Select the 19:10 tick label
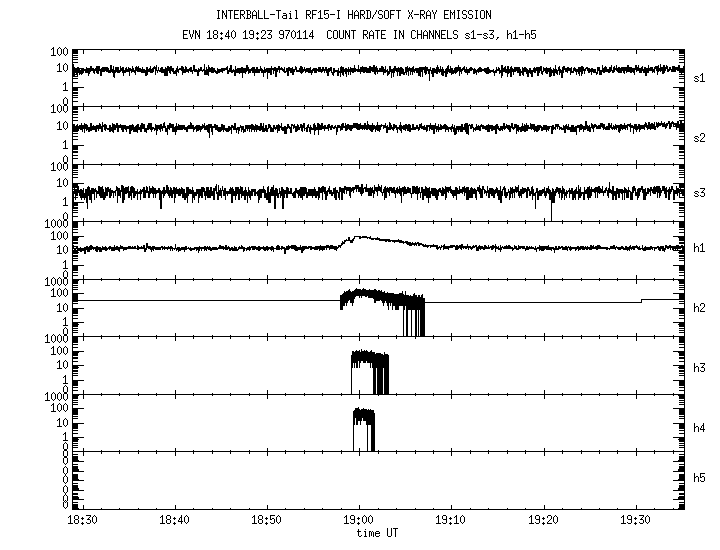Screen dimensions: 720x550 (x=450, y=521)
